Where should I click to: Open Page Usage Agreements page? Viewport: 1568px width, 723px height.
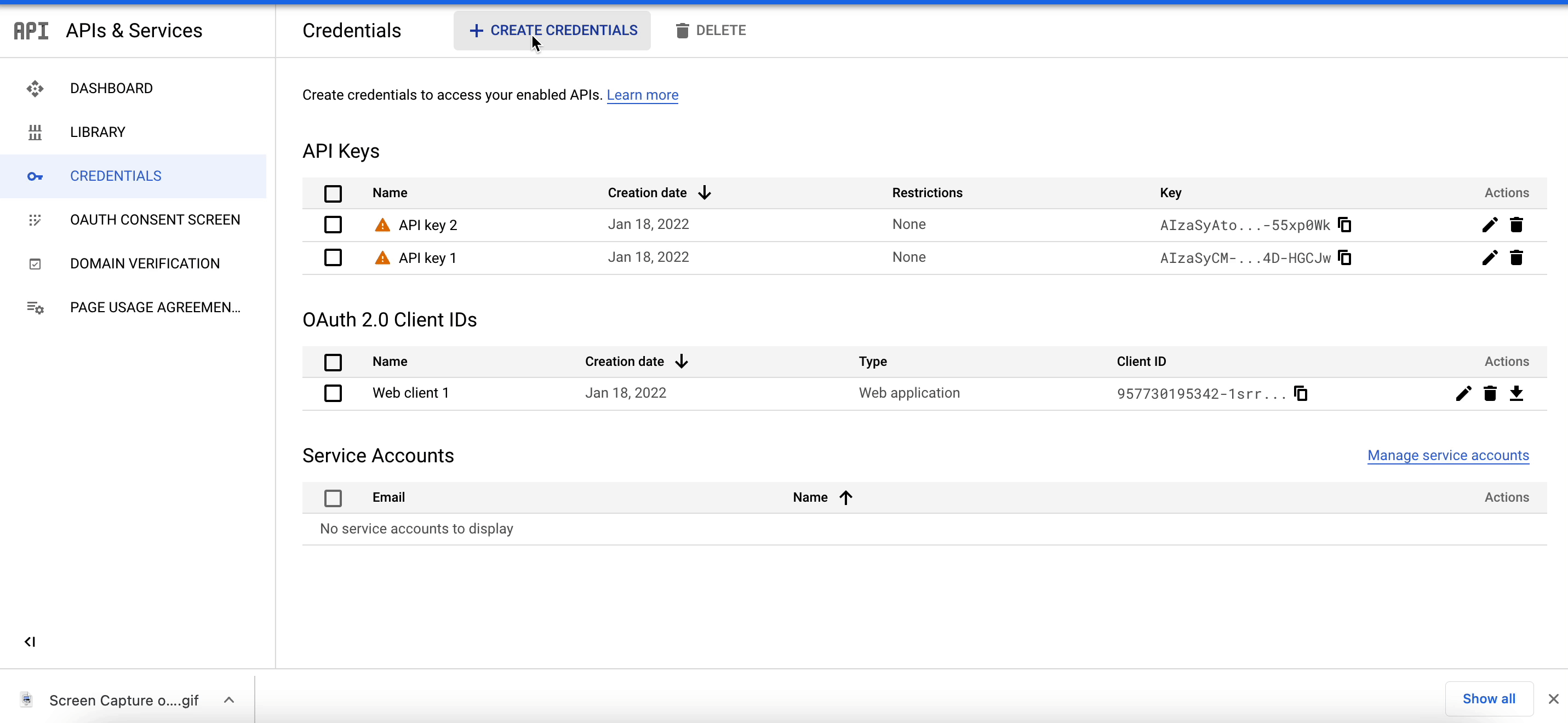coord(155,307)
